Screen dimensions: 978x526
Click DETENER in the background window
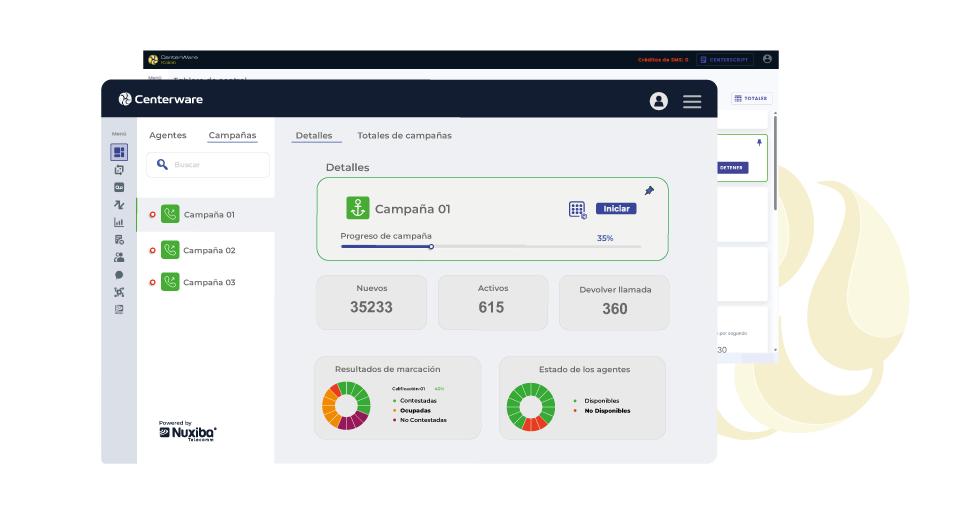732,168
